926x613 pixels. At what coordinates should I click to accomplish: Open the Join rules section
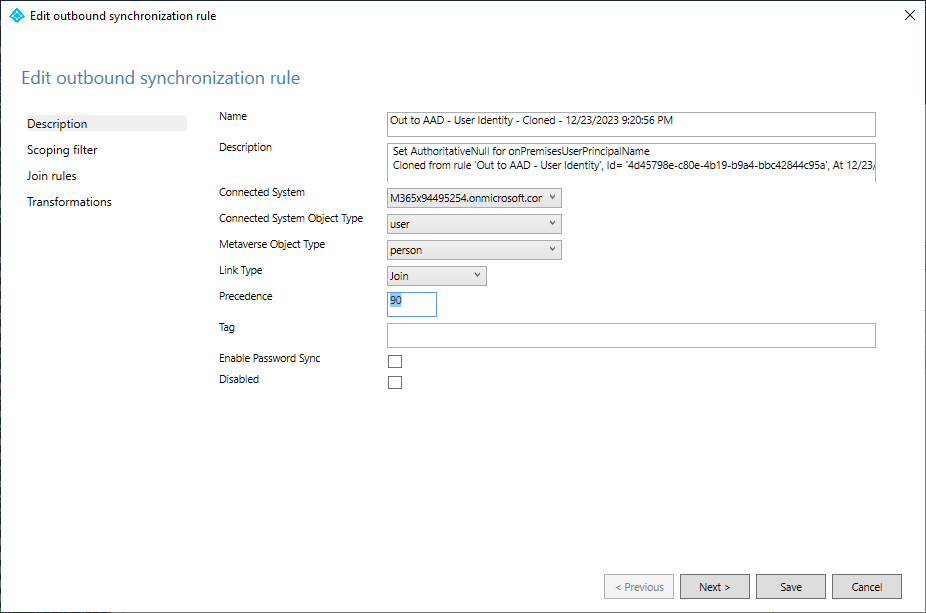coord(54,176)
